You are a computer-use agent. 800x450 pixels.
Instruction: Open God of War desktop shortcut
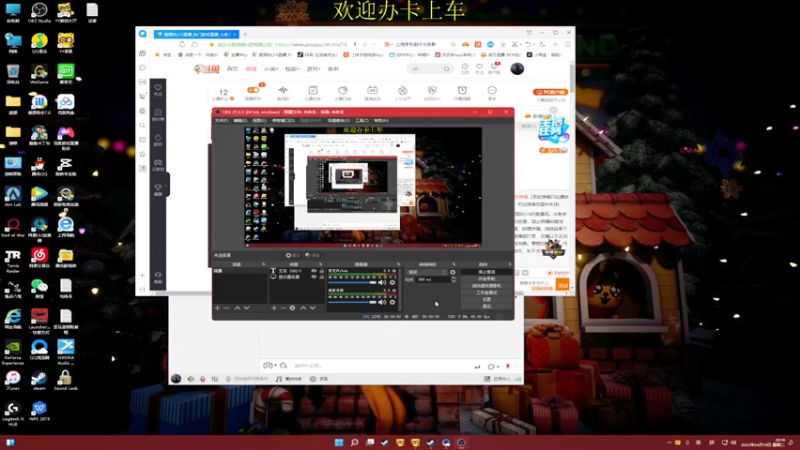(13, 227)
